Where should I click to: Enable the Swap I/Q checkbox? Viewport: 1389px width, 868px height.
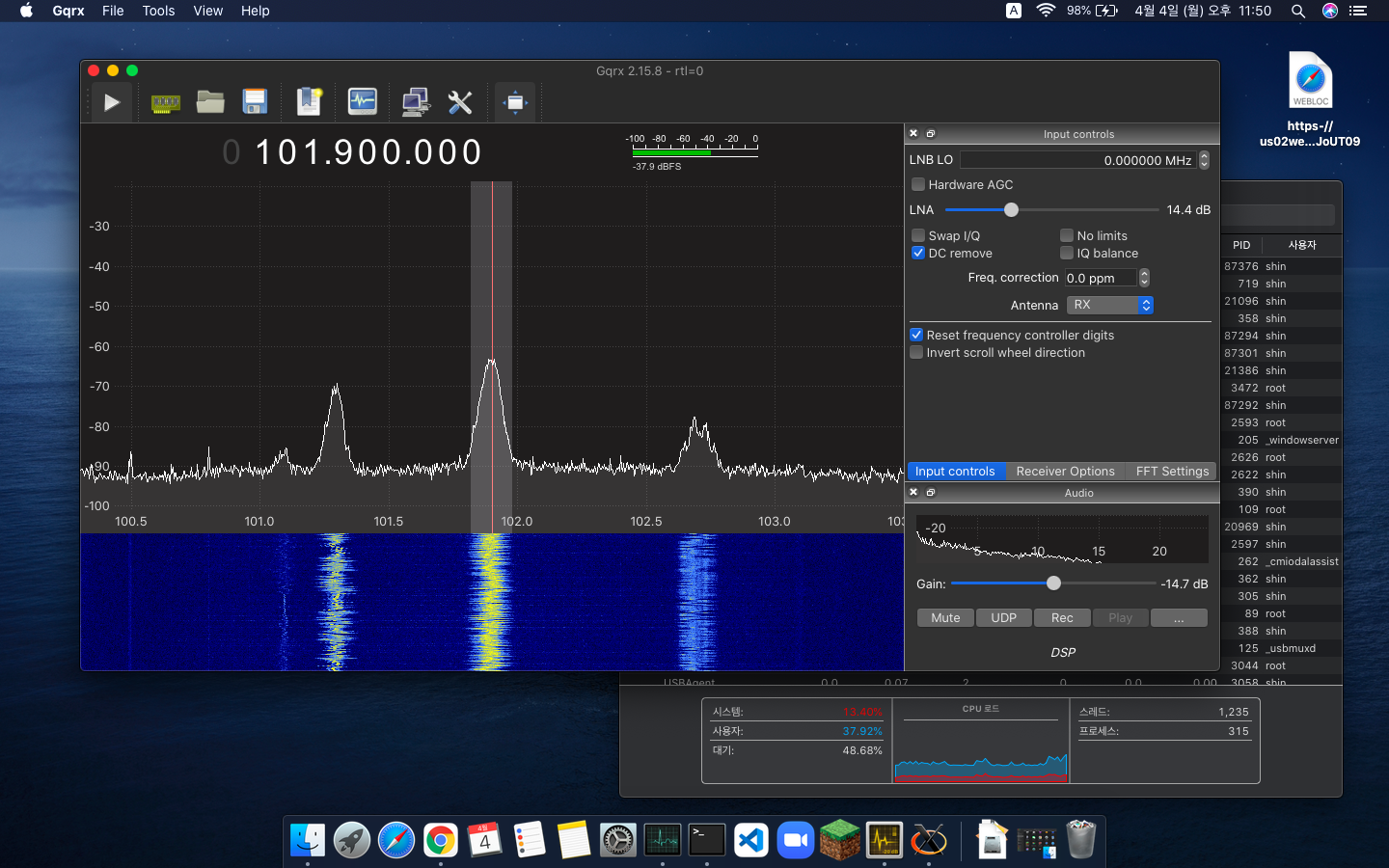pos(918,235)
